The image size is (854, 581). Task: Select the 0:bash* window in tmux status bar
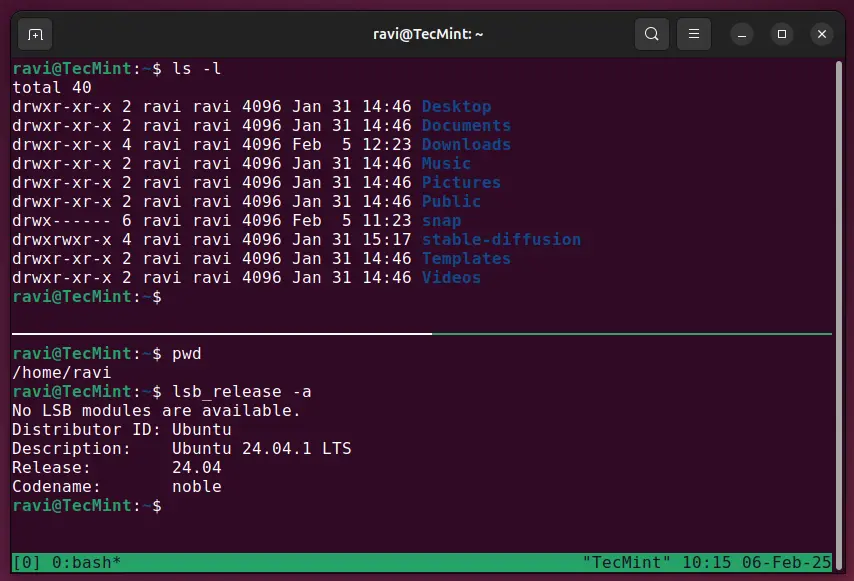point(86,562)
